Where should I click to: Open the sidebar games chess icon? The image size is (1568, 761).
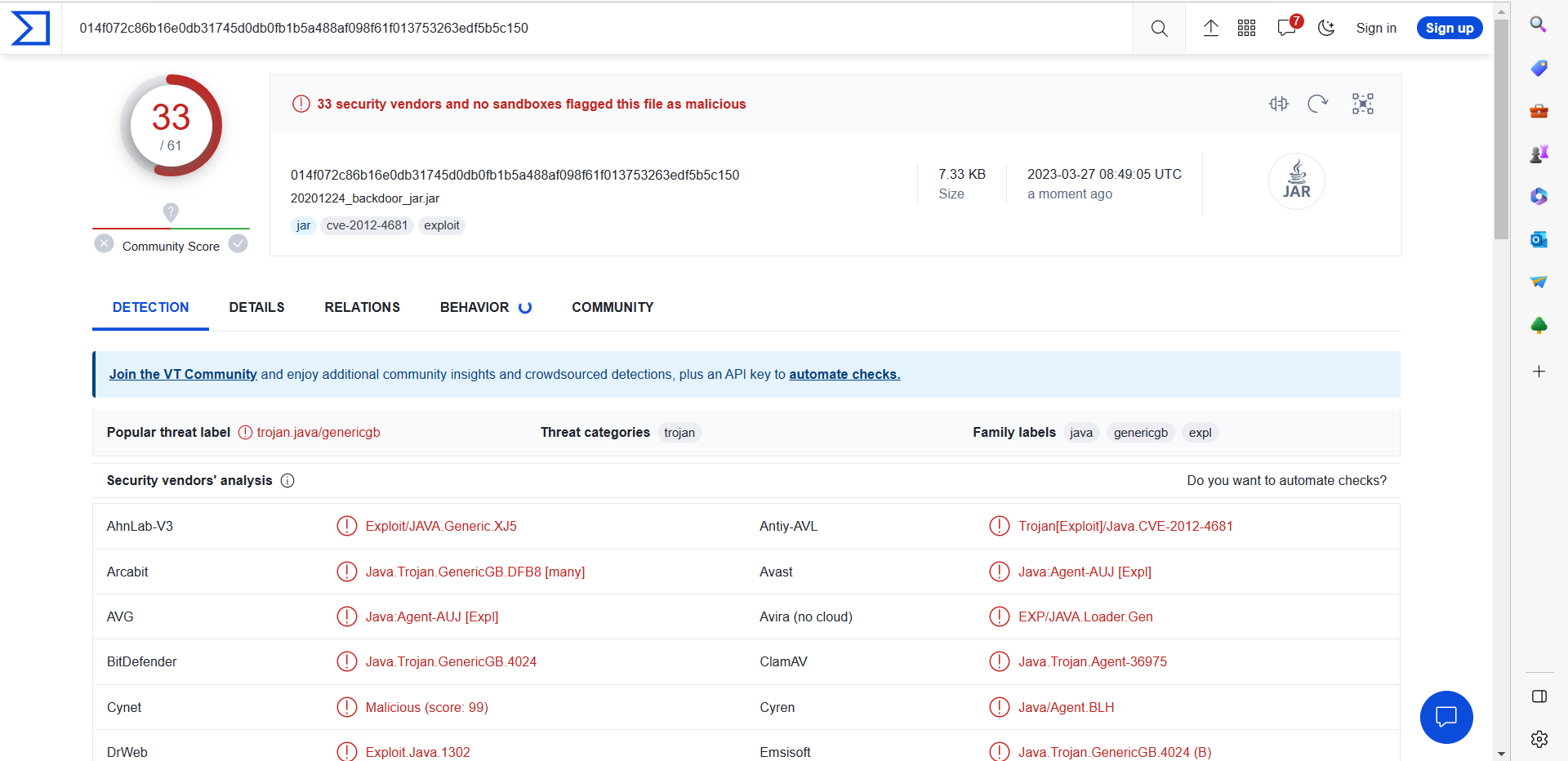click(x=1539, y=154)
